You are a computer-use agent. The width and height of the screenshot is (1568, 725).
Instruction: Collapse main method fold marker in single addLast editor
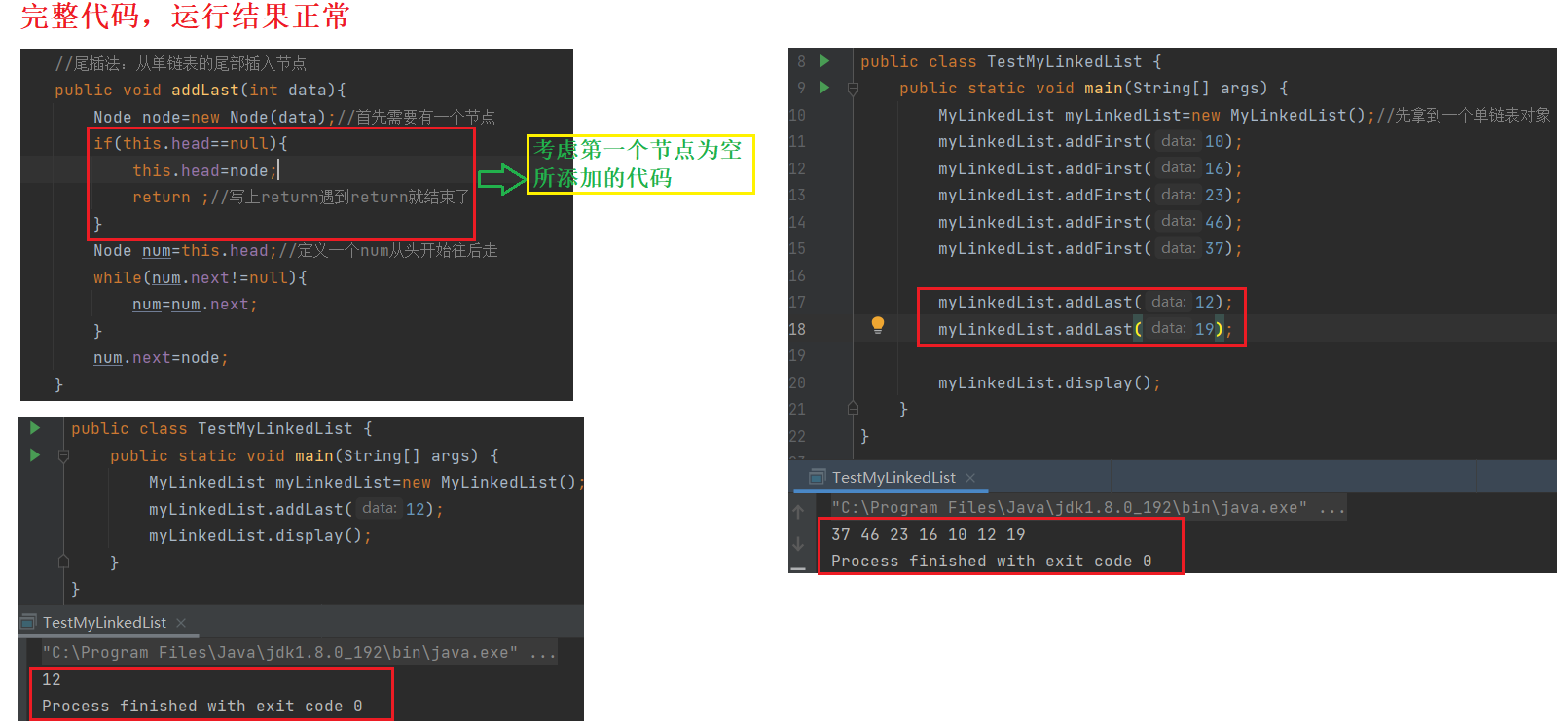[63, 455]
